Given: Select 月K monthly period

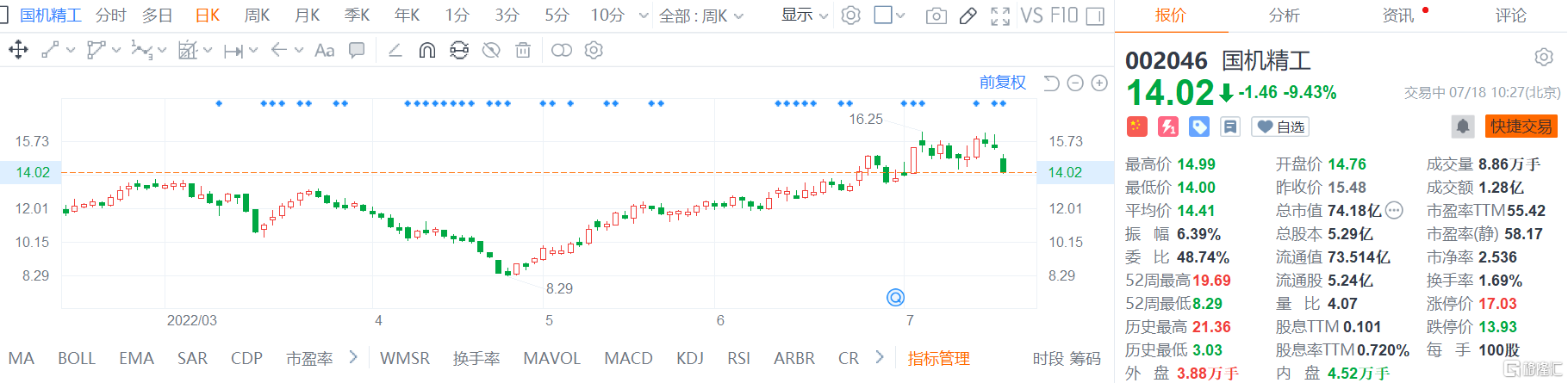Looking at the screenshot, I should 308,15.
